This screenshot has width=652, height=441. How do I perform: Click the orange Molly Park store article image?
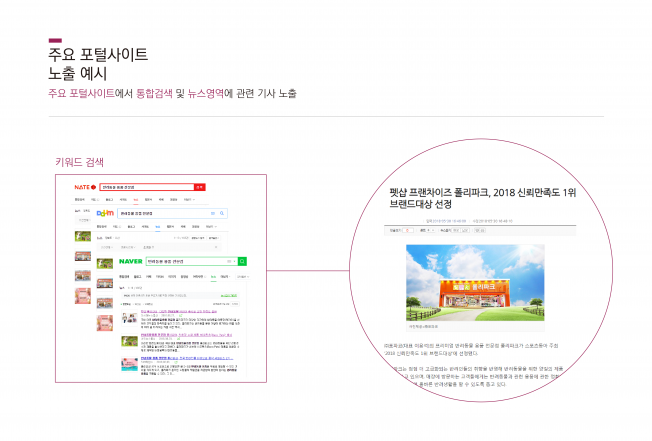click(475, 283)
